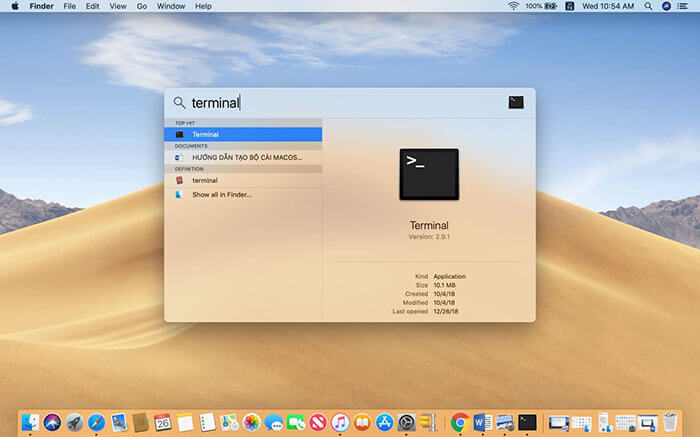Open the Apple menu
Screen dimensions: 700x437
(x=14, y=6)
